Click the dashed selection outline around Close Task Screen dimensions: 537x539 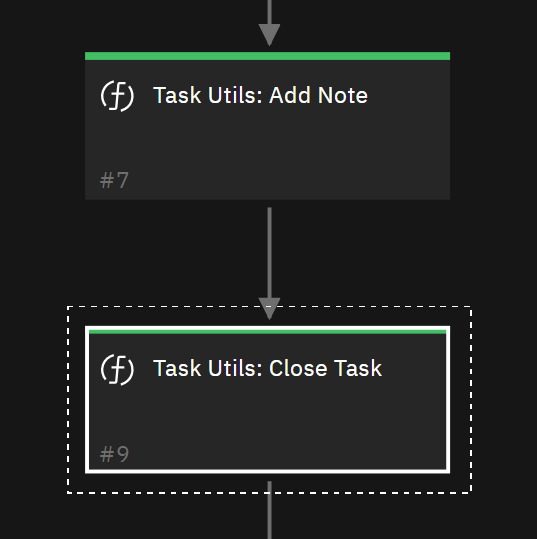471,400
